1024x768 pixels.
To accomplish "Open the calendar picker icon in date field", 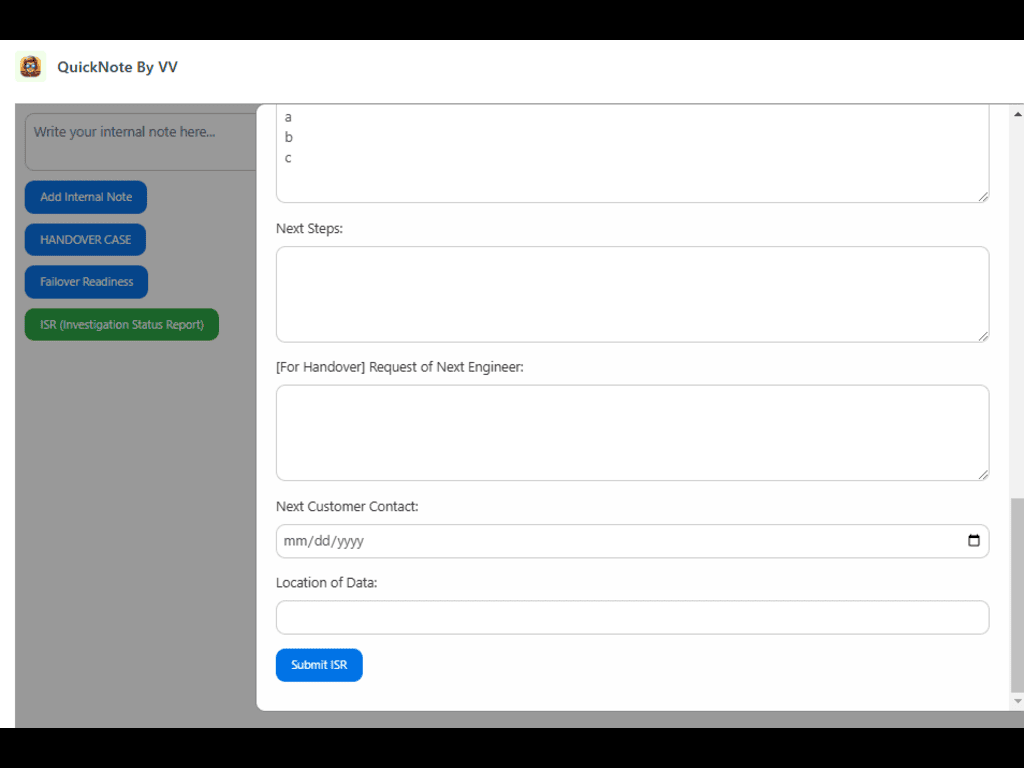I will (x=973, y=541).
